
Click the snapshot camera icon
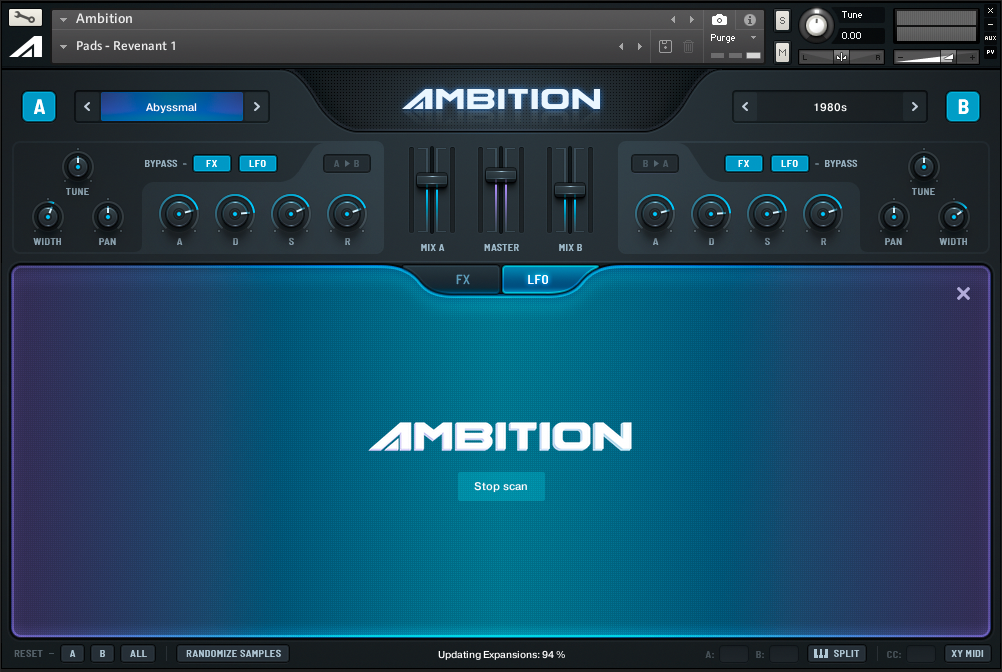pos(719,20)
